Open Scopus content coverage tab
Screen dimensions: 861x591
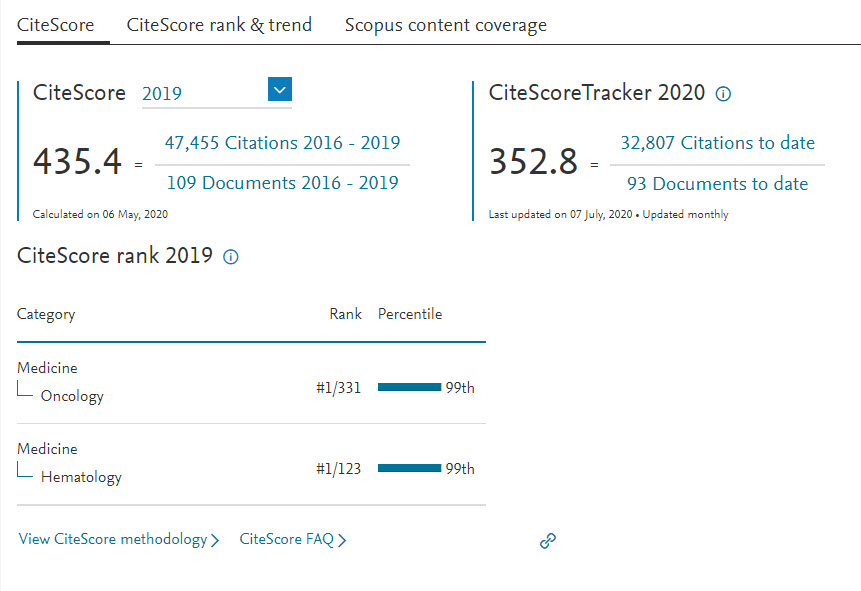[x=445, y=25]
